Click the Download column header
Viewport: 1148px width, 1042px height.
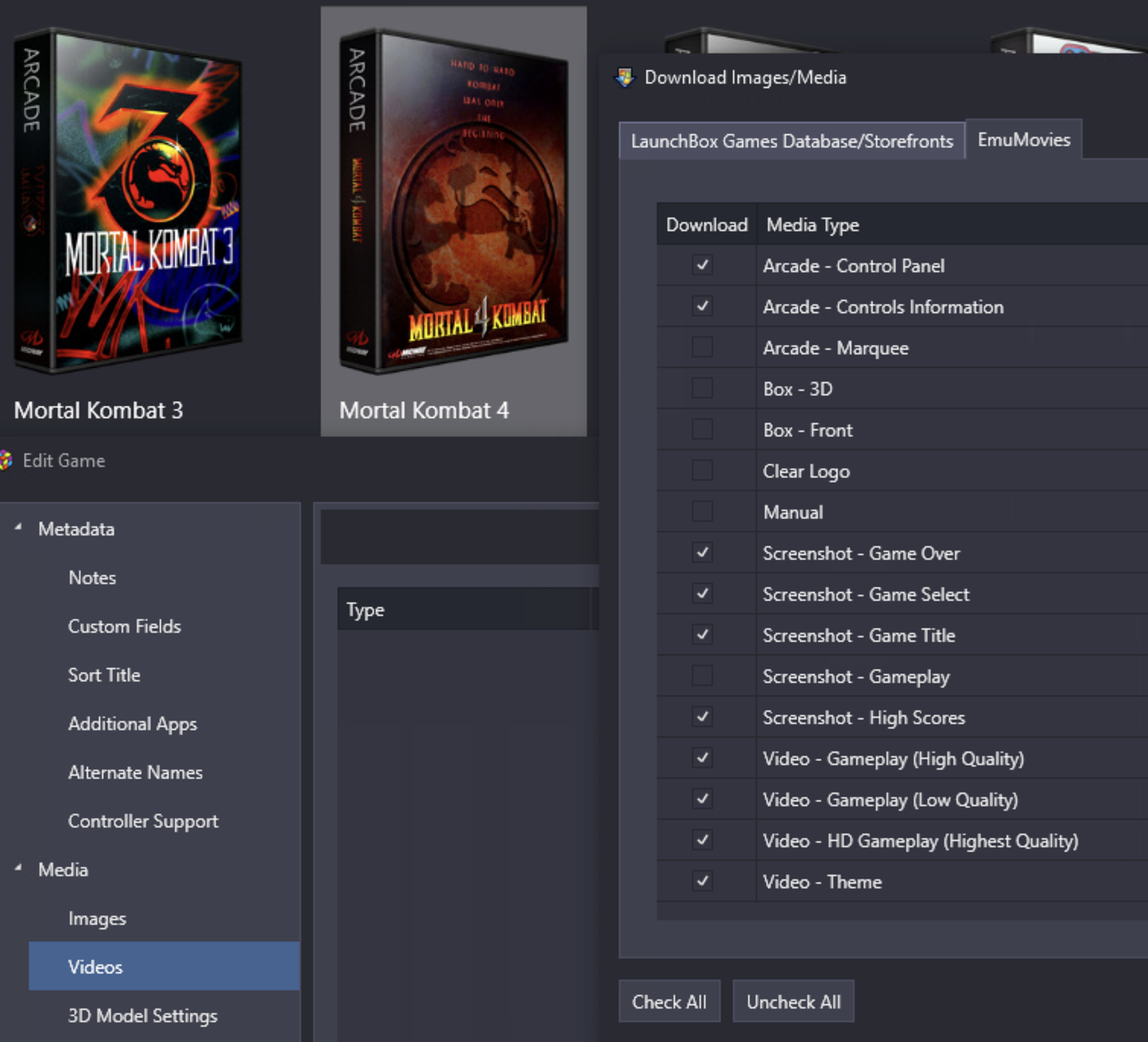tap(707, 224)
